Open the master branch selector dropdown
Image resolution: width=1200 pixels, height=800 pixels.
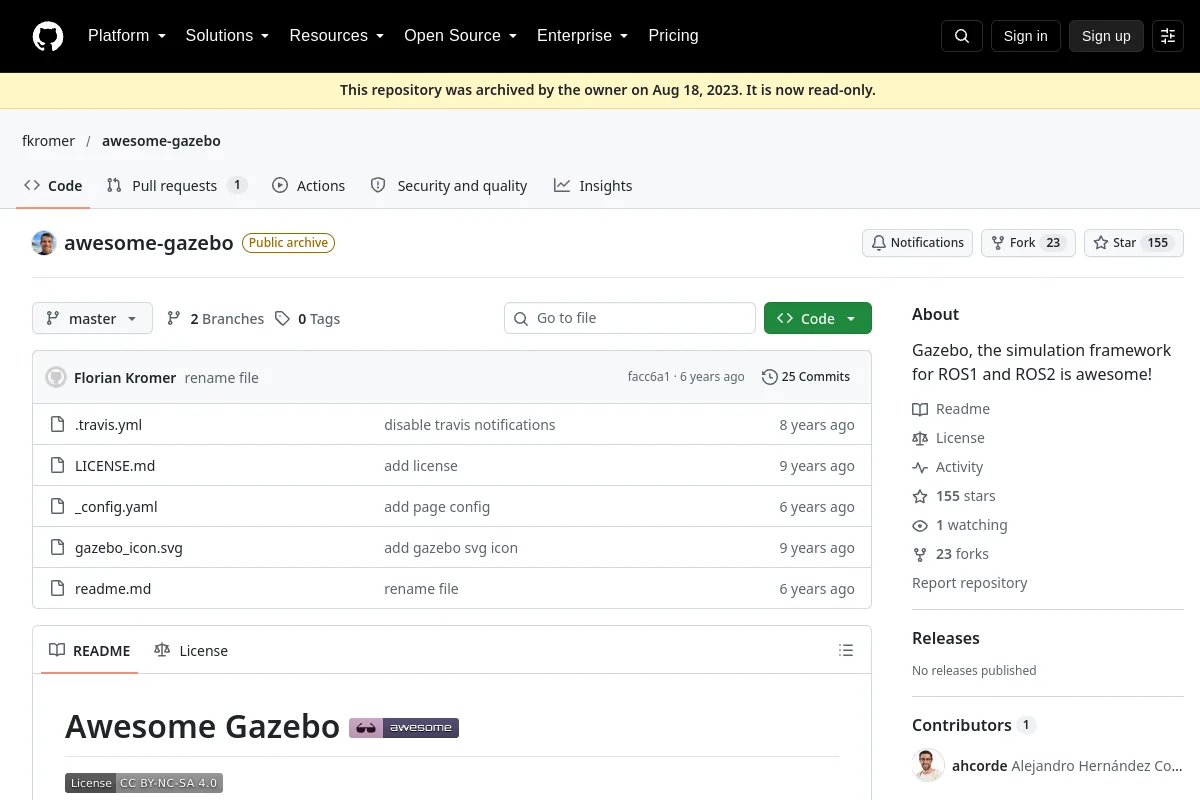pyautogui.click(x=92, y=318)
